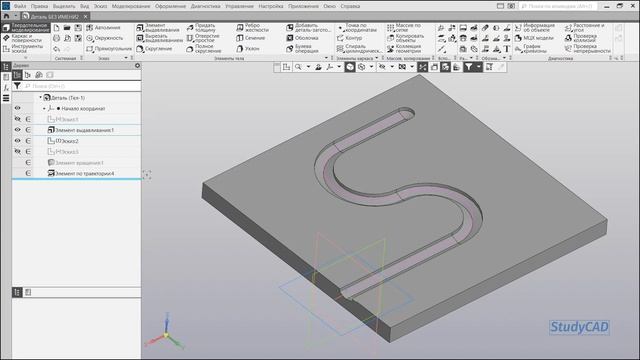
Task: Open the Справка menu
Action: pyautogui.click(x=350, y=6)
